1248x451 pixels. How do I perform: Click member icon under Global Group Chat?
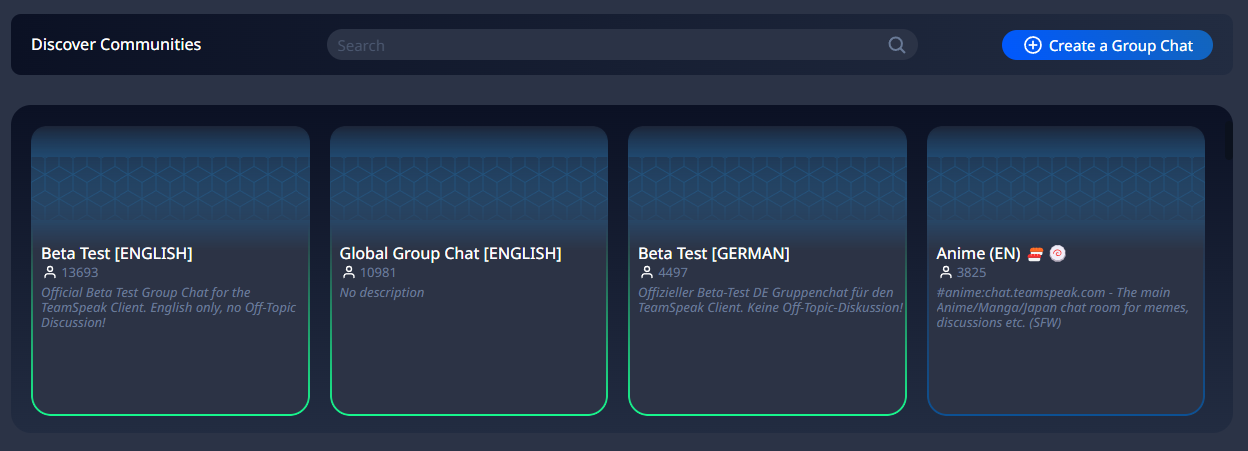[348, 272]
